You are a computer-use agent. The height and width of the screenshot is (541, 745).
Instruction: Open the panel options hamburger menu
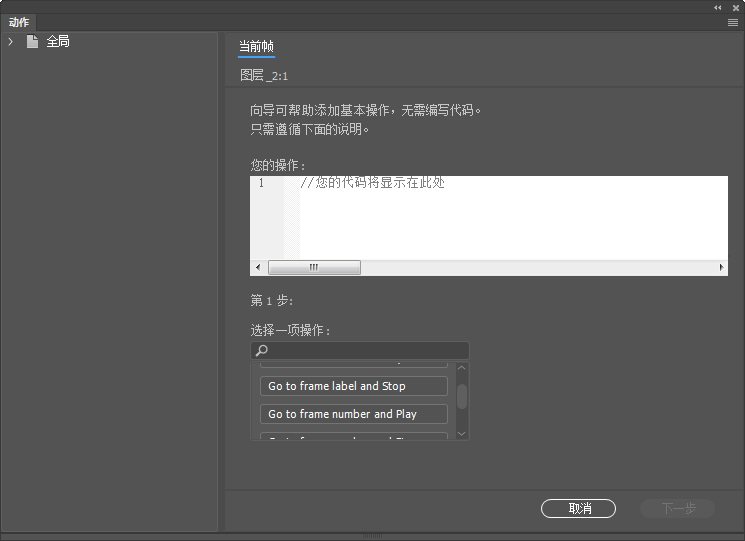pyautogui.click(x=733, y=23)
